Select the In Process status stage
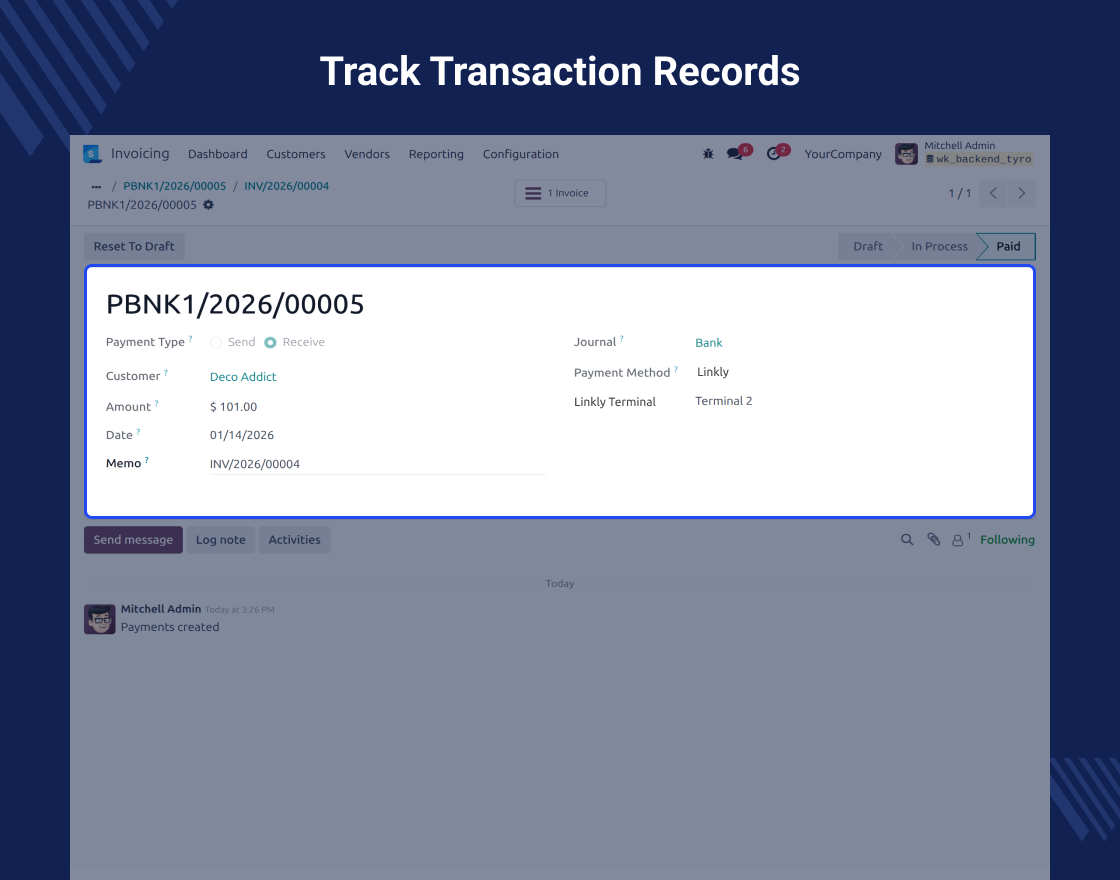This screenshot has width=1120, height=880. [939, 246]
